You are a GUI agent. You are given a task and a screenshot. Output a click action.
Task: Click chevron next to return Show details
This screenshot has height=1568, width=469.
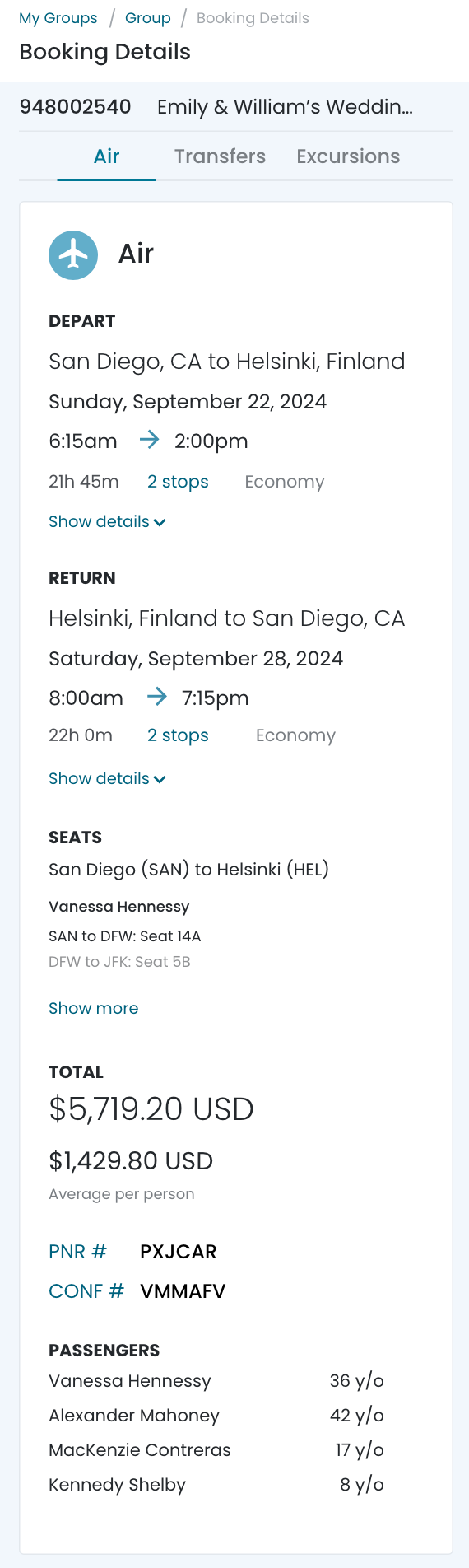click(x=160, y=779)
